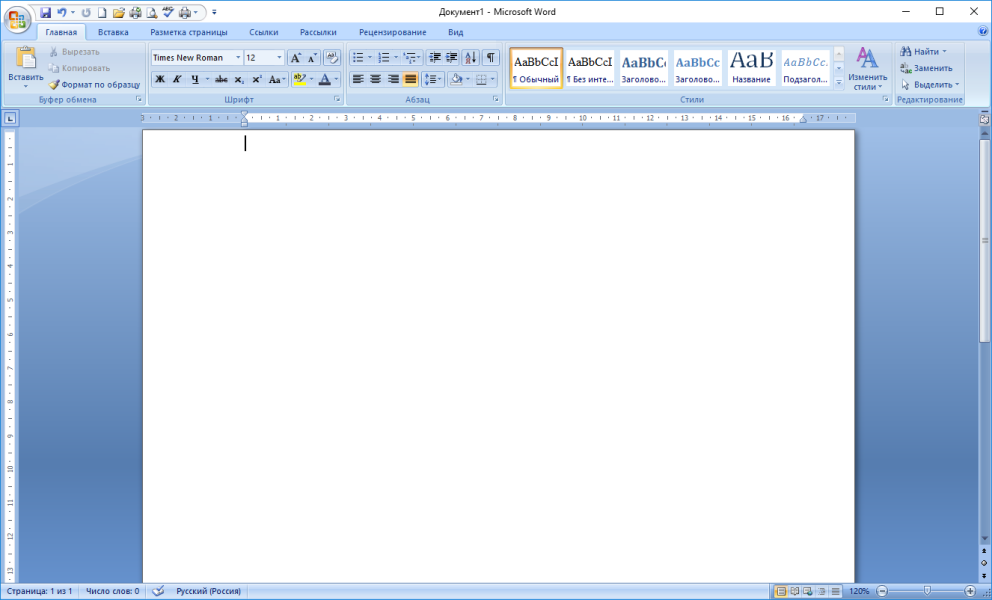Click Русский (Россия) language in status bar
The image size is (992, 600).
click(x=208, y=591)
